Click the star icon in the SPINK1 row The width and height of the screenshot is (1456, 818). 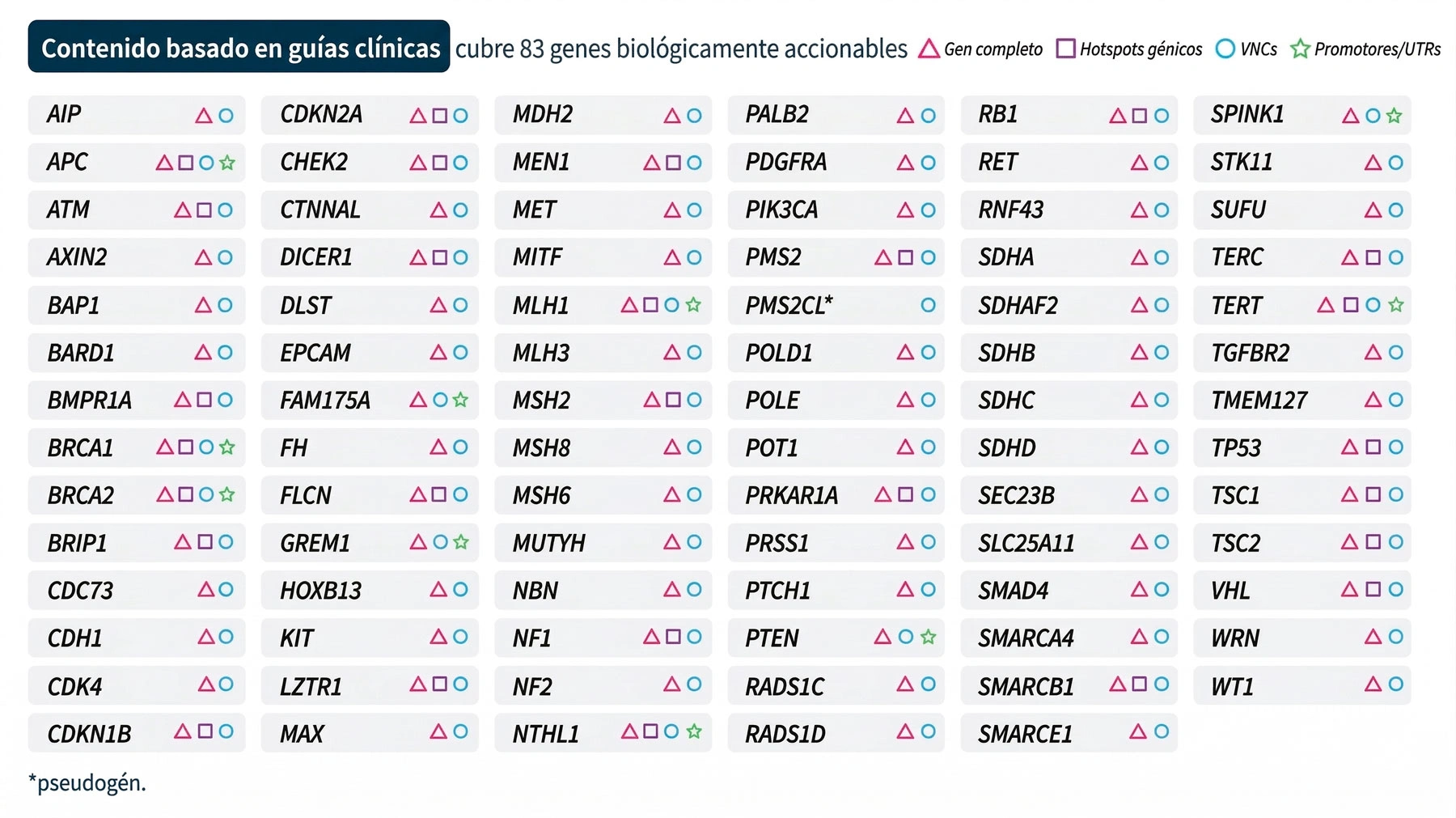1394,116
